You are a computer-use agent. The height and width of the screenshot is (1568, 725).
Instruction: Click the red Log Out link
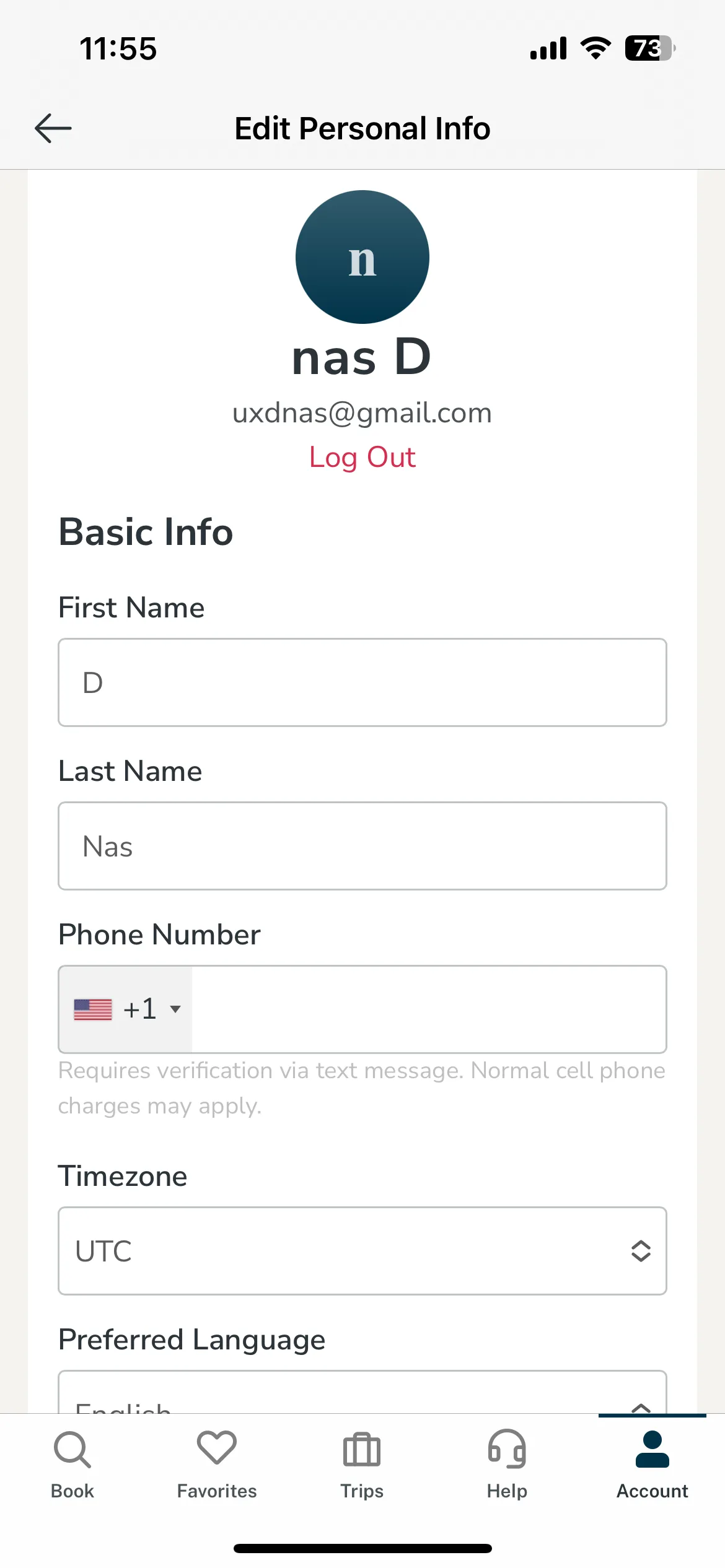(x=362, y=458)
